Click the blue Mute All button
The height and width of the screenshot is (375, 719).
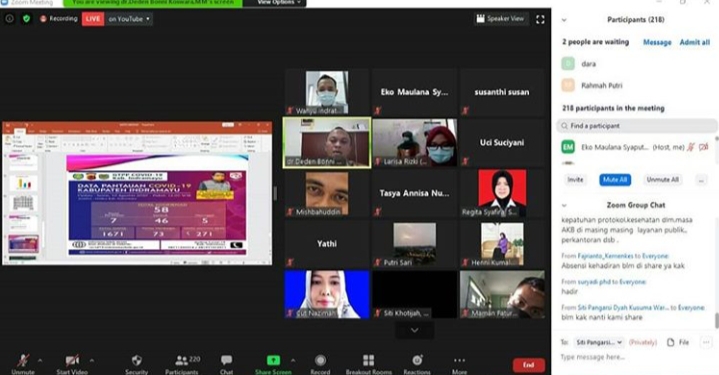click(615, 180)
